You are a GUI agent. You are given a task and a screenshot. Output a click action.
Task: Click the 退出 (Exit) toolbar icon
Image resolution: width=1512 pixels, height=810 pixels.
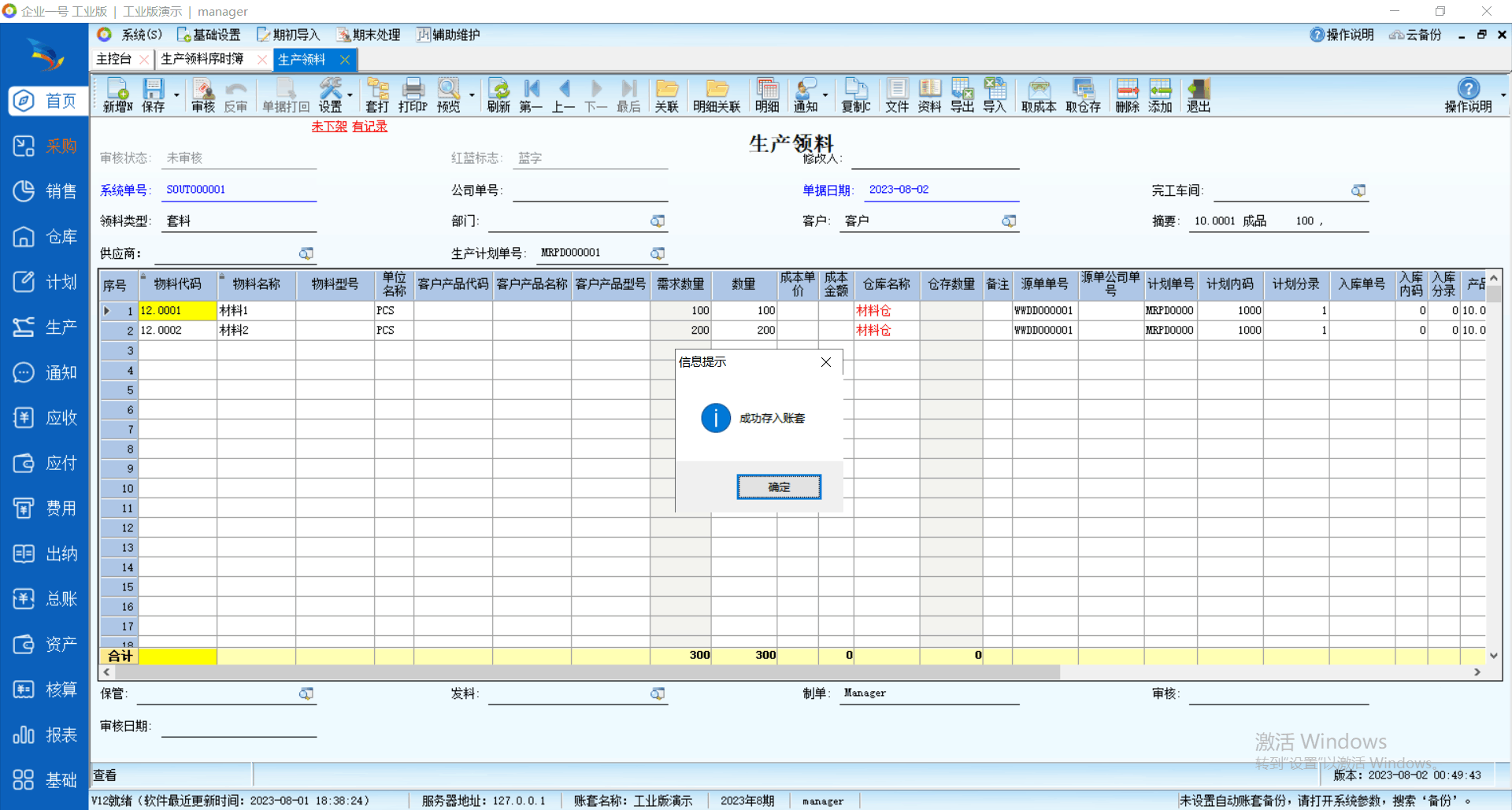point(1198,95)
